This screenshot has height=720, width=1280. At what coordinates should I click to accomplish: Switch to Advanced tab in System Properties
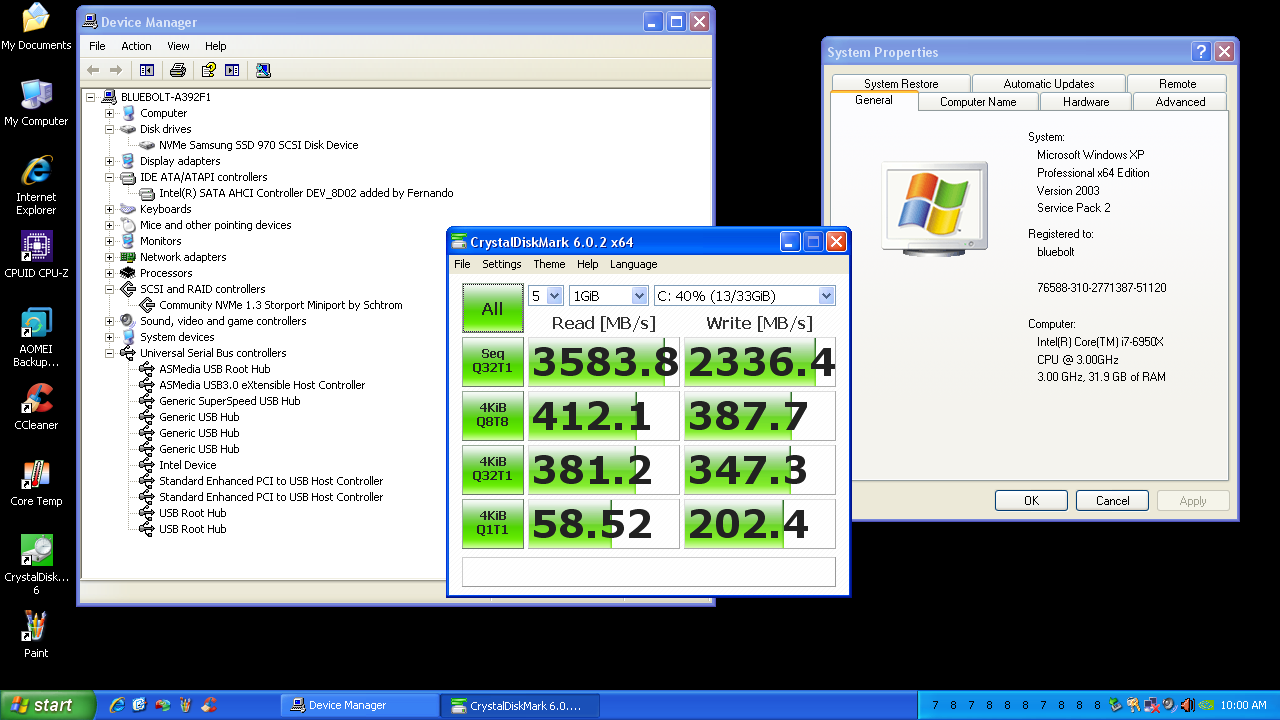tap(1180, 102)
